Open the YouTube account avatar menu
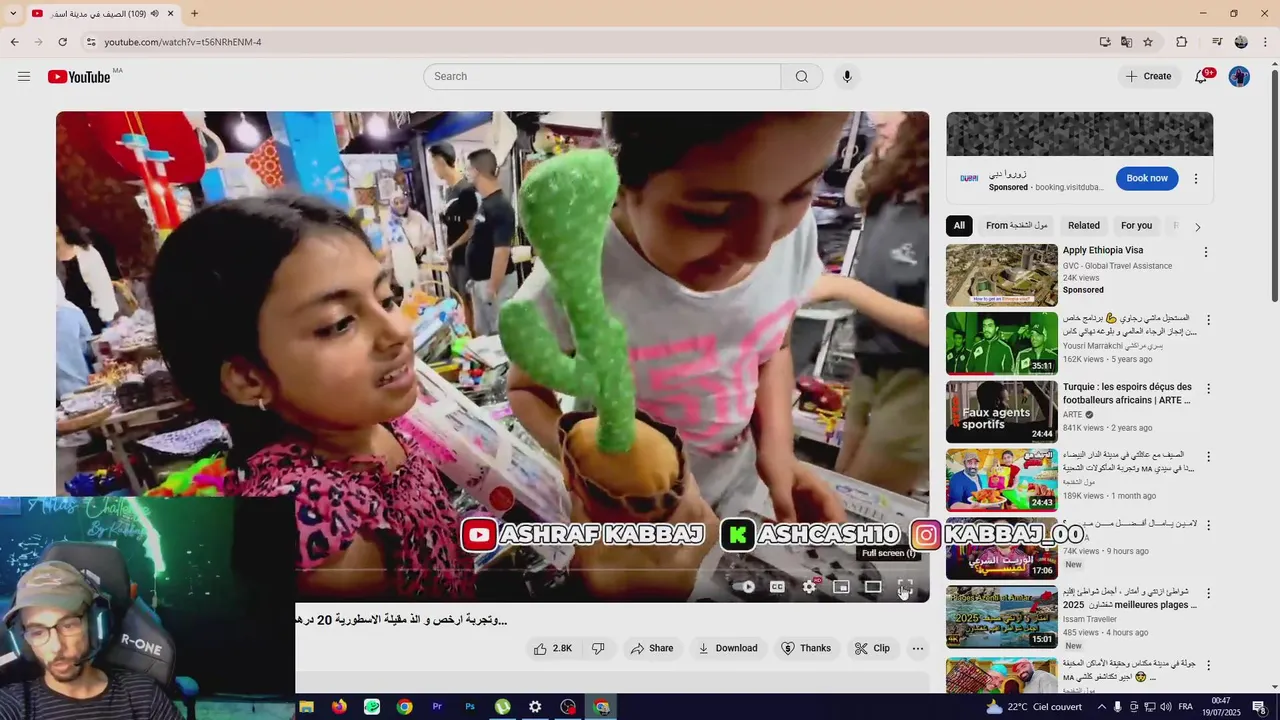The image size is (1280, 720). tap(1239, 77)
